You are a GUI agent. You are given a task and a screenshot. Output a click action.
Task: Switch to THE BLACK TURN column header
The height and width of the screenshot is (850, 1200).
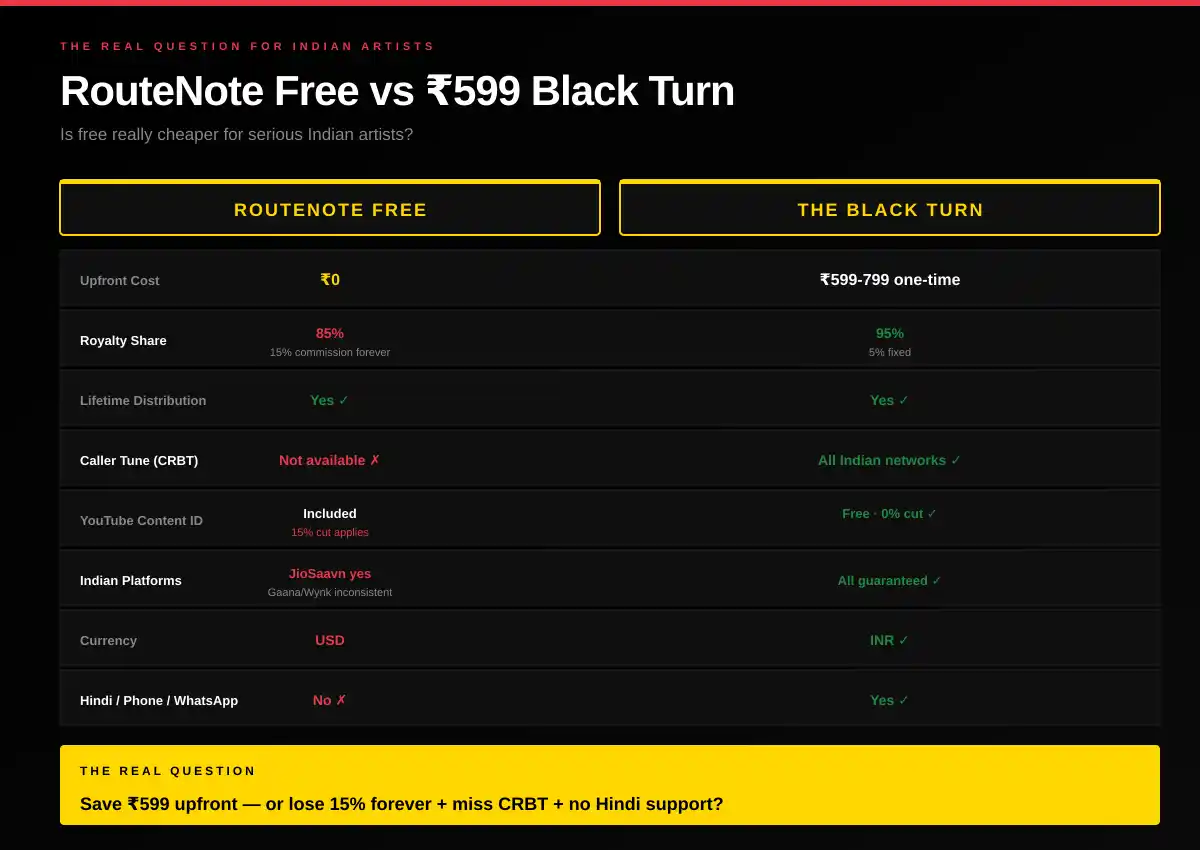coord(889,208)
